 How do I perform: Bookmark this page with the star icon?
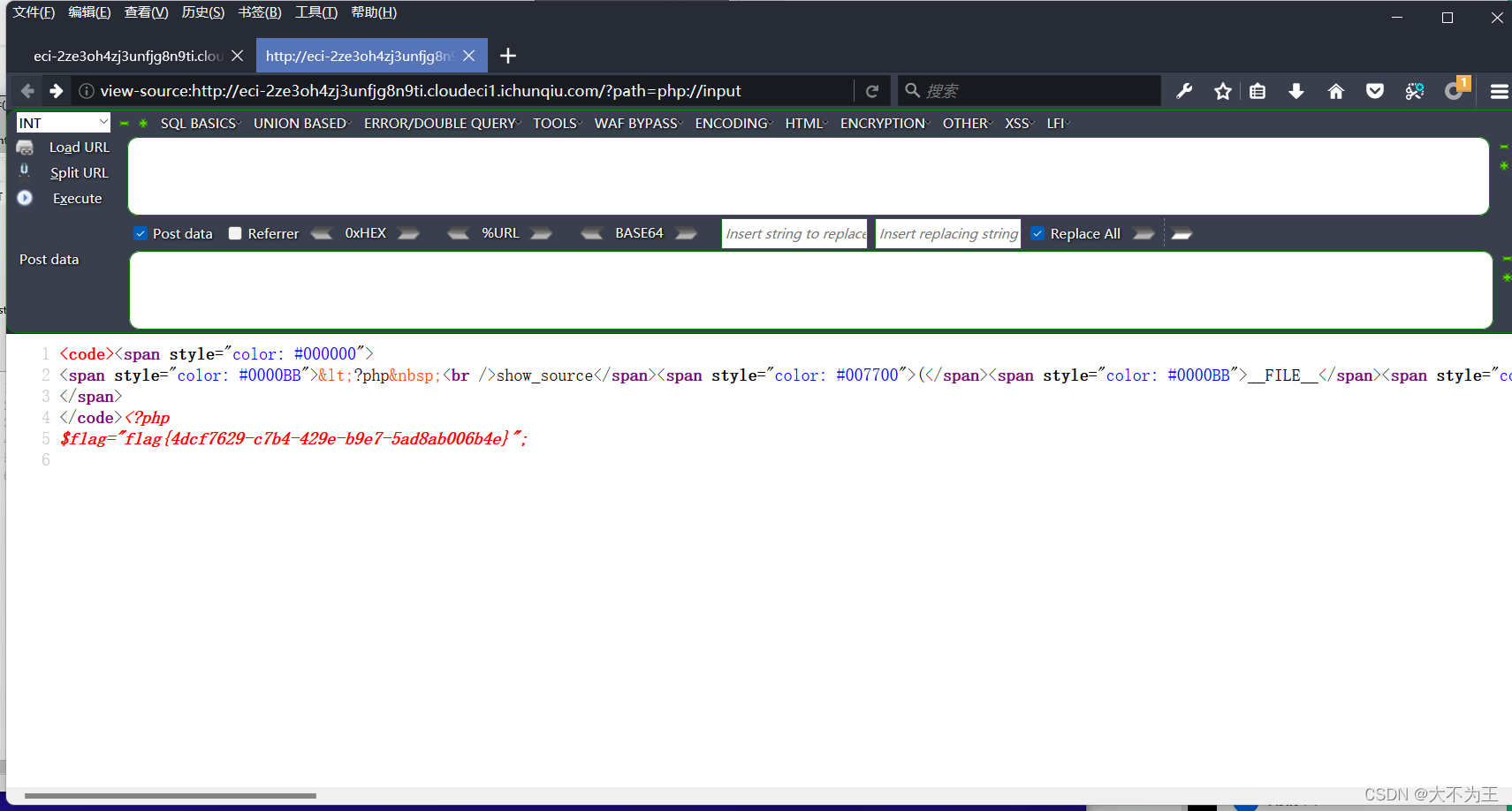[1223, 91]
